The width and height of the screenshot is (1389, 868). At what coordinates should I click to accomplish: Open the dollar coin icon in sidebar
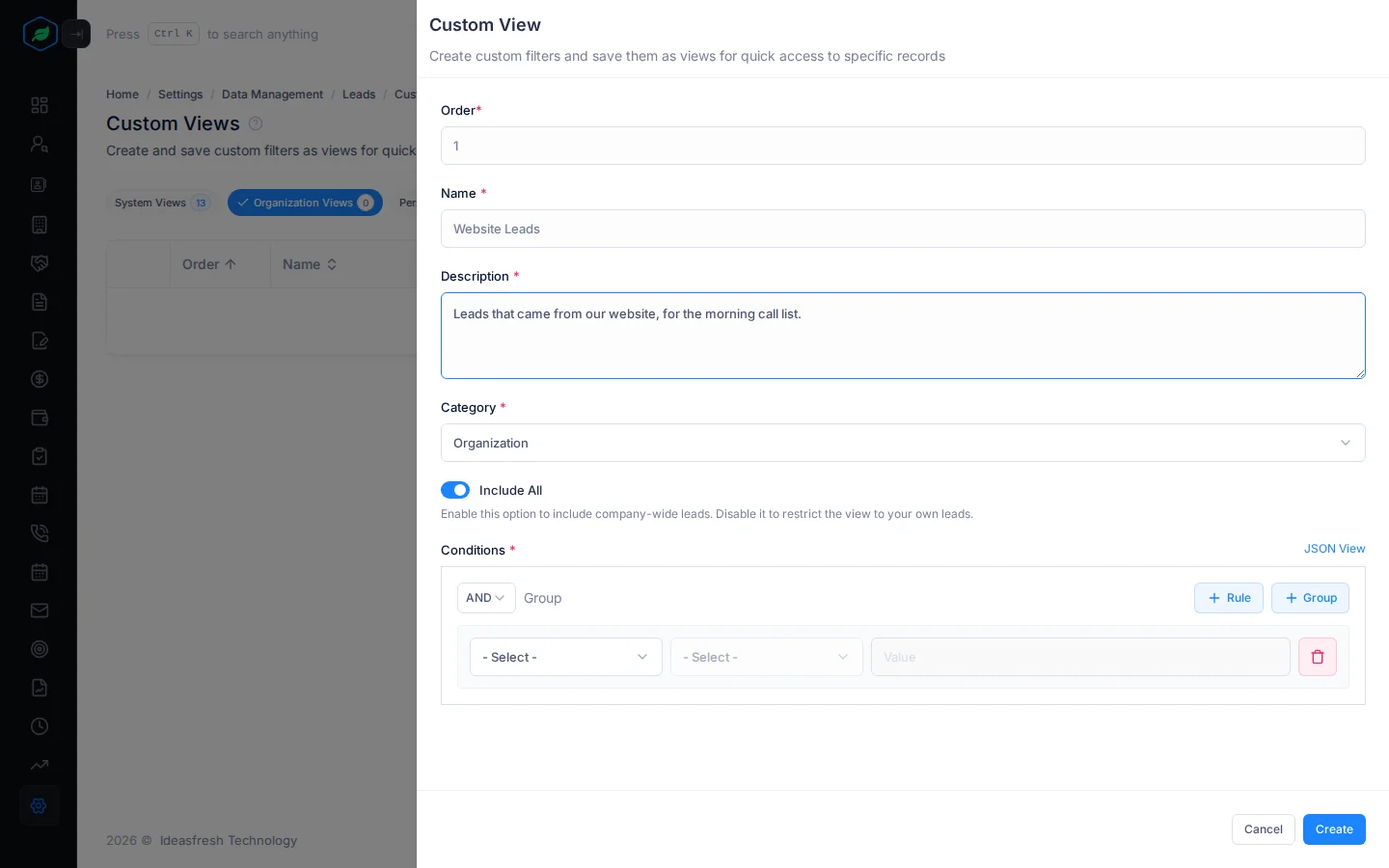point(40,379)
